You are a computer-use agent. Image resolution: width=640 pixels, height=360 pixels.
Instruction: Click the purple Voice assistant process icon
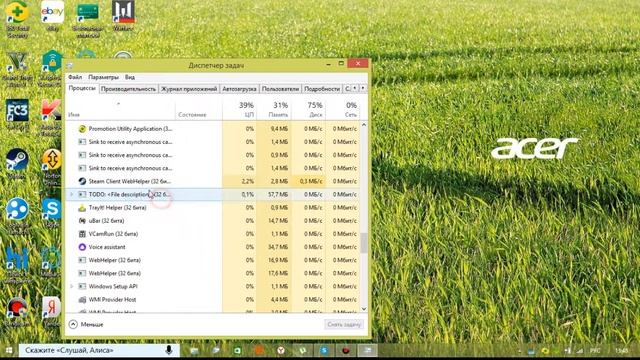coord(82,247)
